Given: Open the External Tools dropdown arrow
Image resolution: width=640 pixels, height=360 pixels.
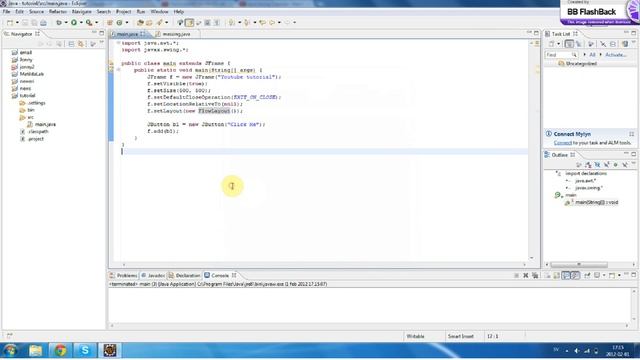Looking at the screenshot, I should tap(96, 22).
